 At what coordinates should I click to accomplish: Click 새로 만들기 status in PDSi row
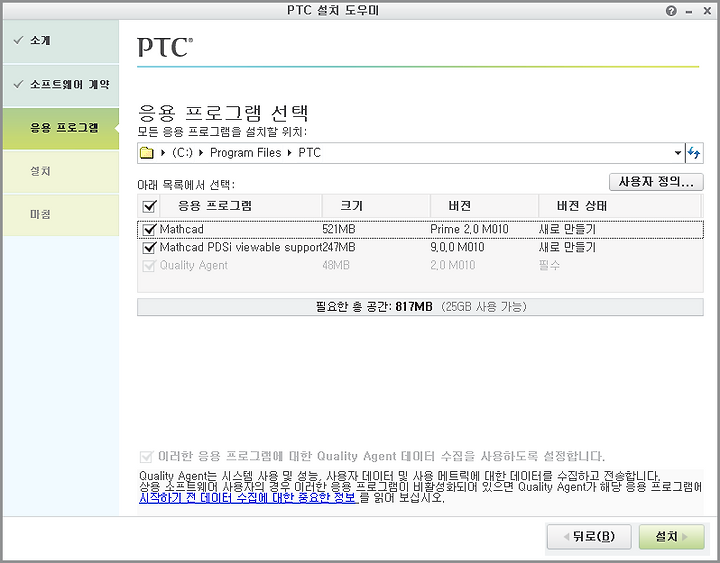coord(567,248)
